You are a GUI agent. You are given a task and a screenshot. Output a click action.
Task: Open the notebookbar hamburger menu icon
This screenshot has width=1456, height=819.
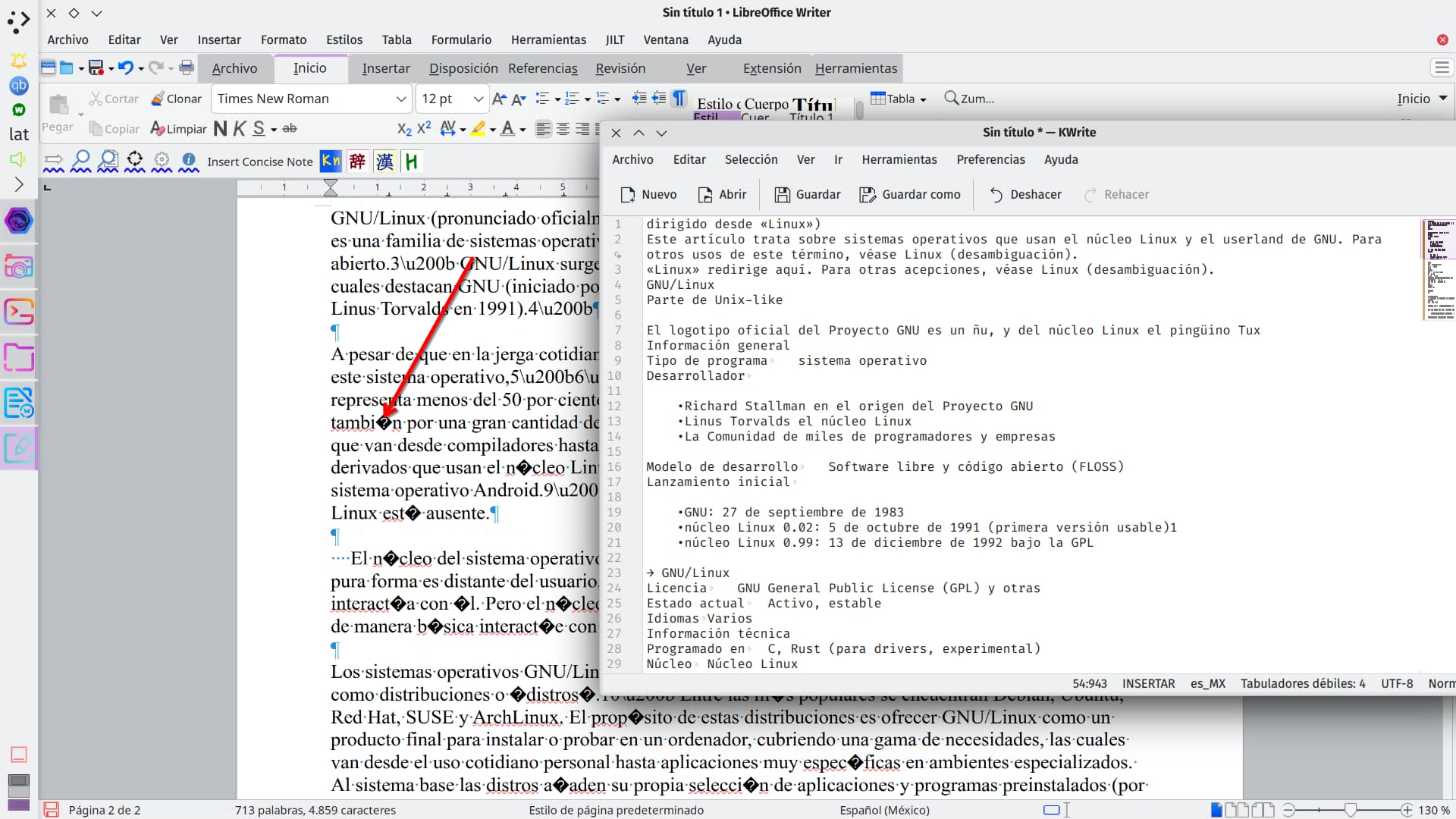click(1442, 68)
